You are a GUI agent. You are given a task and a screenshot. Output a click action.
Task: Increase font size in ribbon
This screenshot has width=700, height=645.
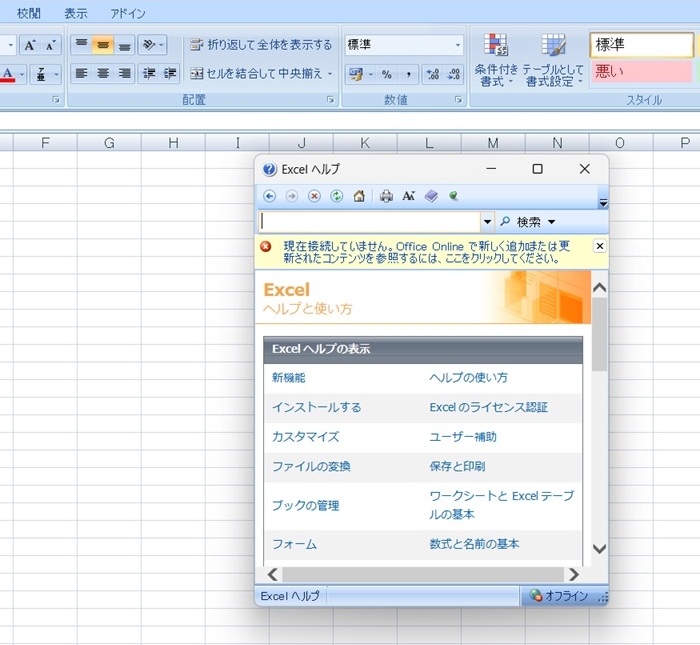[x=30, y=45]
